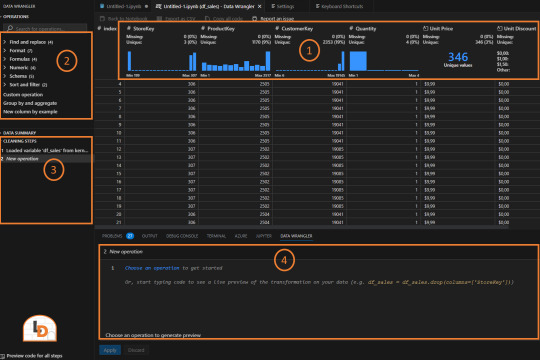The width and height of the screenshot is (540, 360).
Task: Expand the Sort and filter operations group
Action: 5,84
